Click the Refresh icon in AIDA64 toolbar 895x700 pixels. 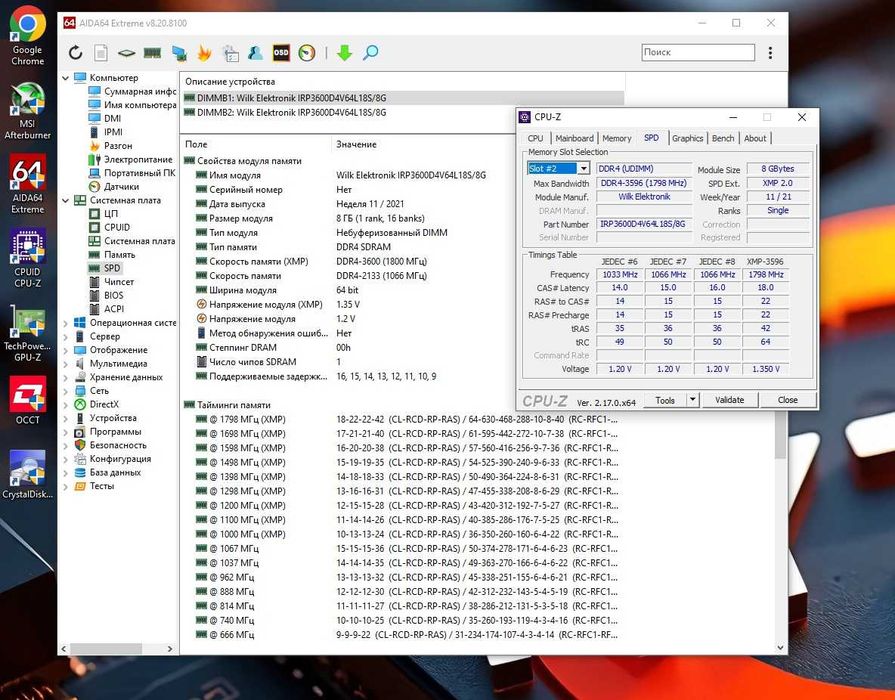tap(75, 53)
